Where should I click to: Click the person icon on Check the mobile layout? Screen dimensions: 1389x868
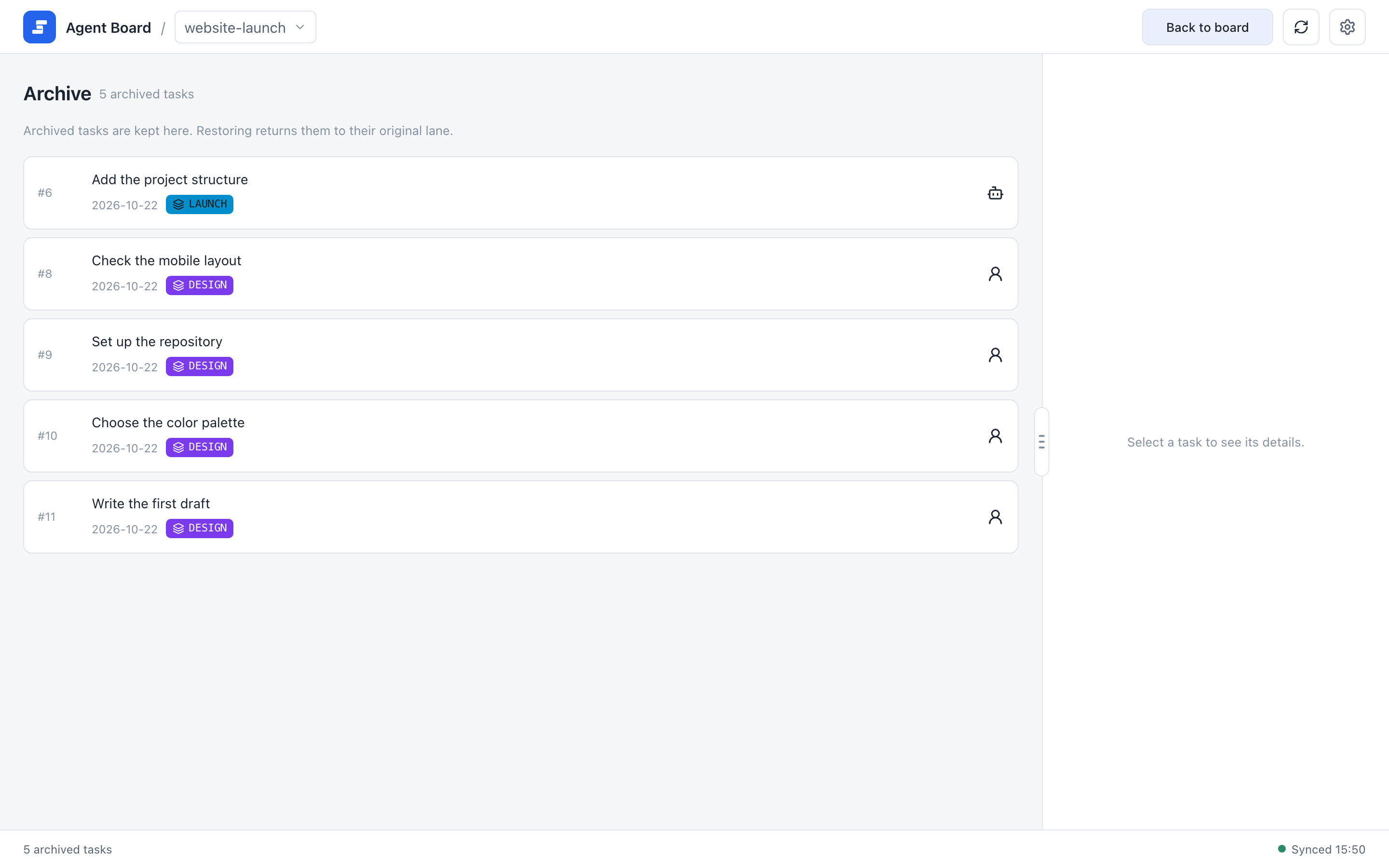[994, 274]
